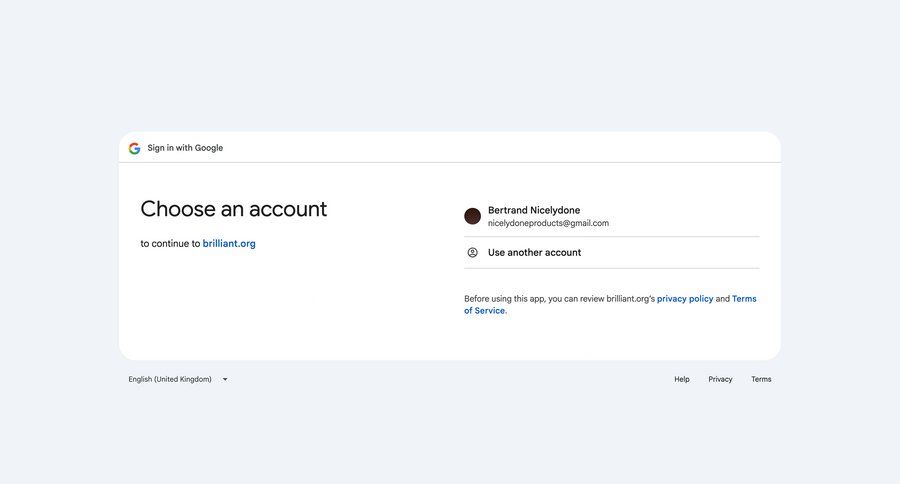Open the privacy policy link
Viewport: 900px width, 484px height.
[x=685, y=299]
